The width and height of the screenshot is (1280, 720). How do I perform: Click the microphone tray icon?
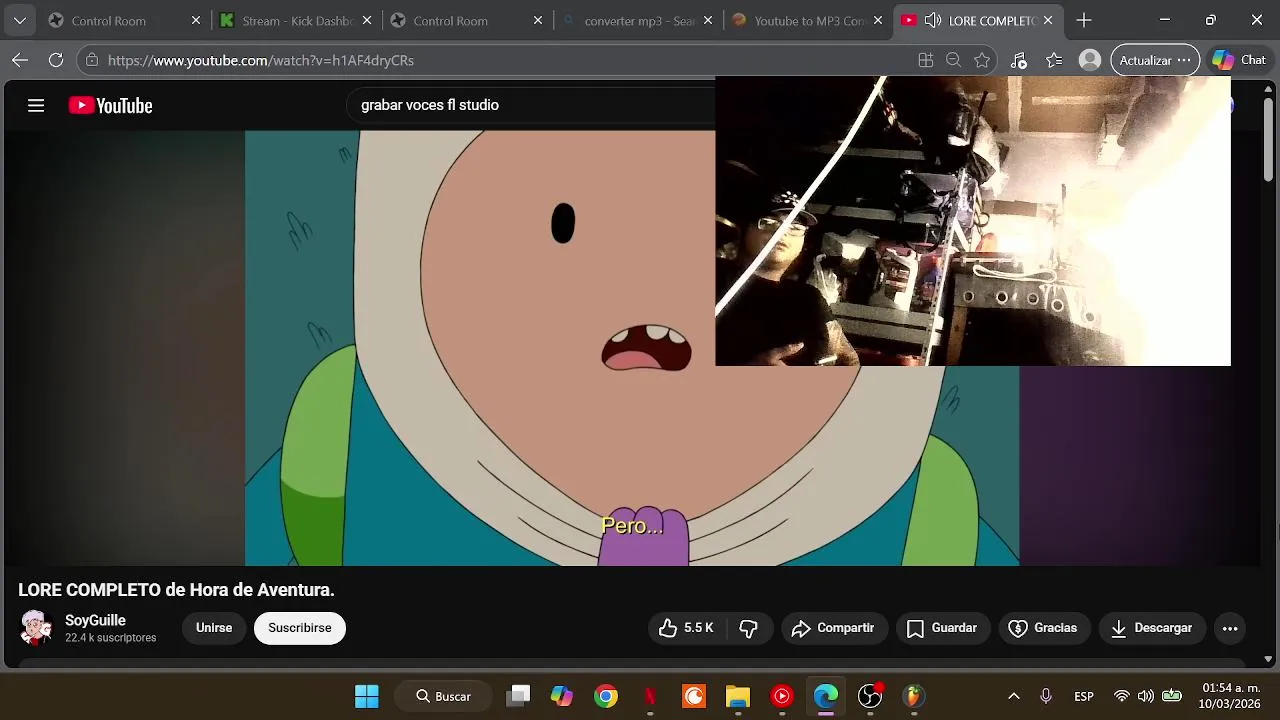pos(1046,696)
